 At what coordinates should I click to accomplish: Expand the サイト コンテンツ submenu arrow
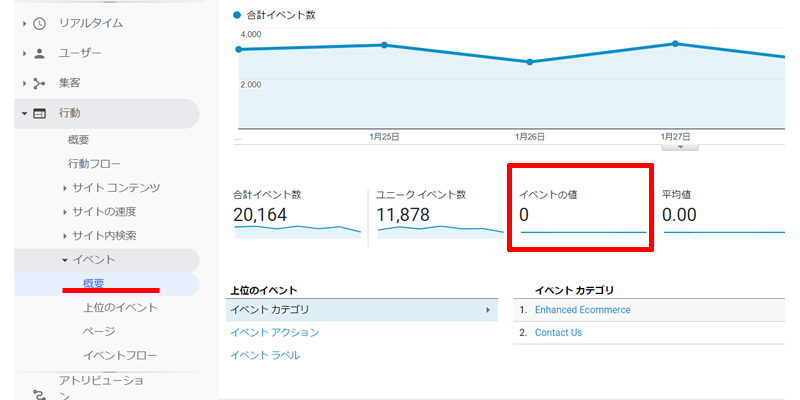click(x=65, y=188)
